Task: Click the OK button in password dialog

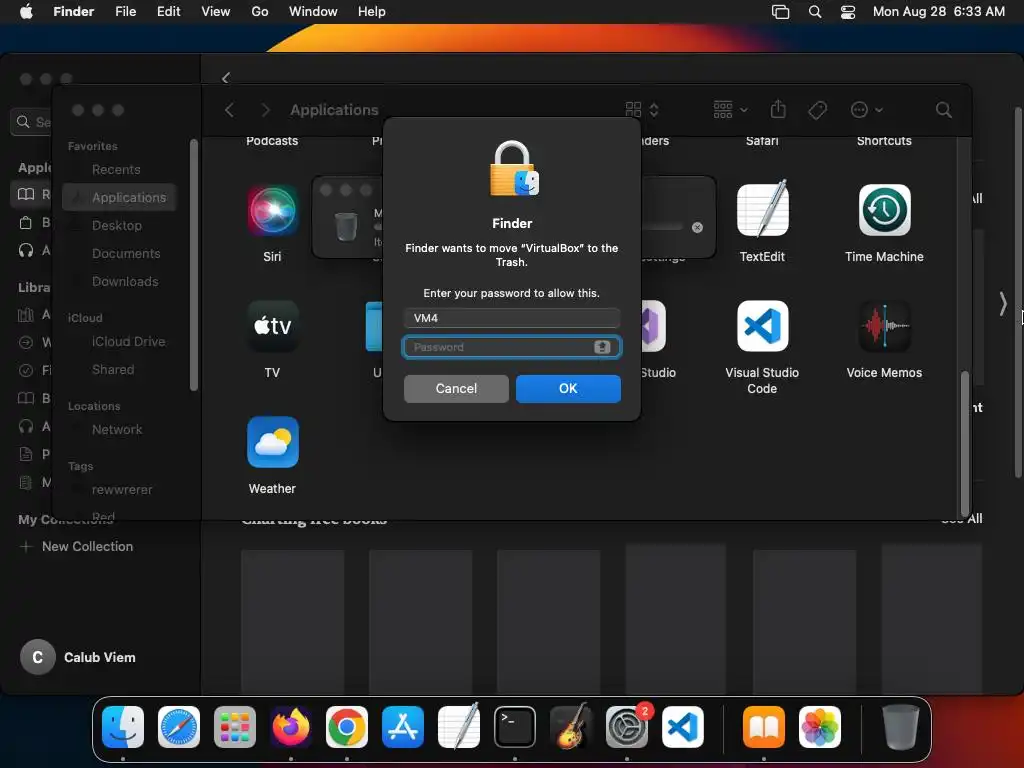Action: click(568, 389)
